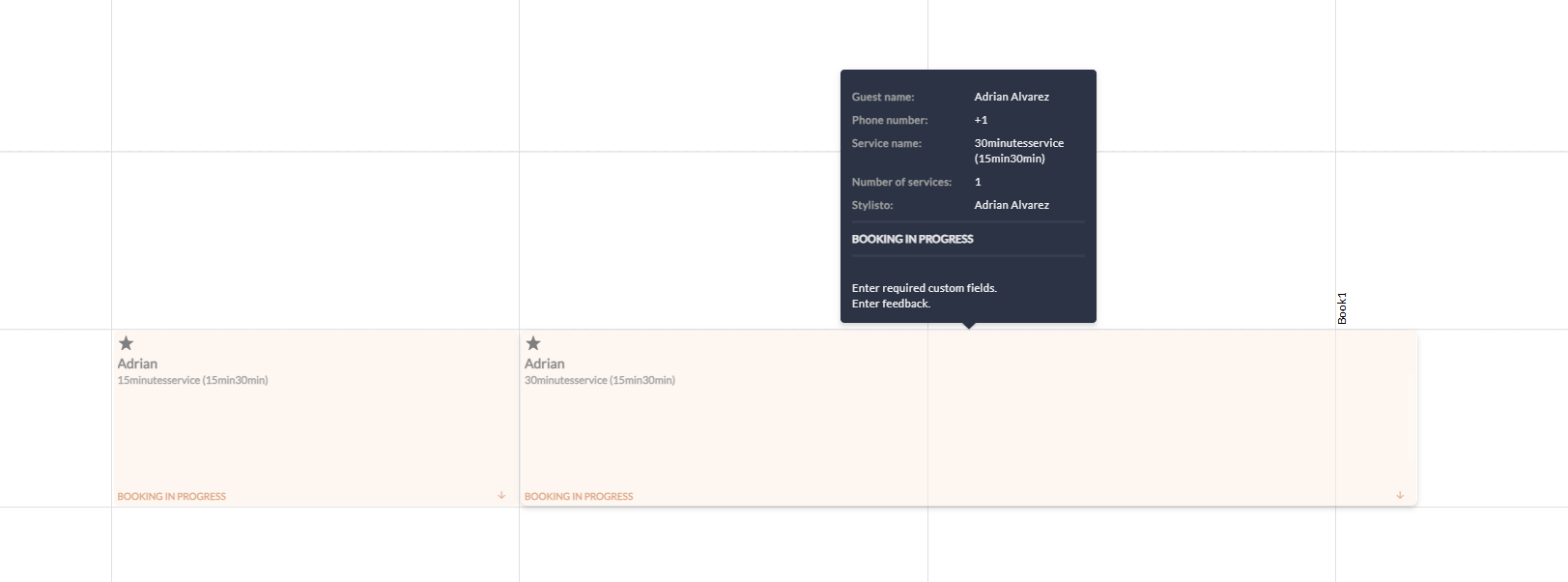
Task: Expand the 15minutesservice booking with its down arrow
Action: (x=501, y=496)
